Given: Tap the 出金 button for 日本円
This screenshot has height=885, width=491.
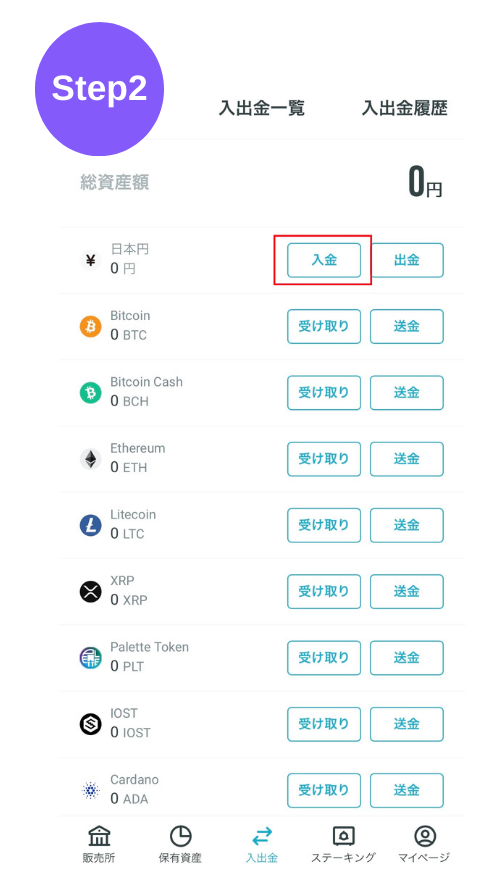Looking at the screenshot, I should [x=407, y=260].
